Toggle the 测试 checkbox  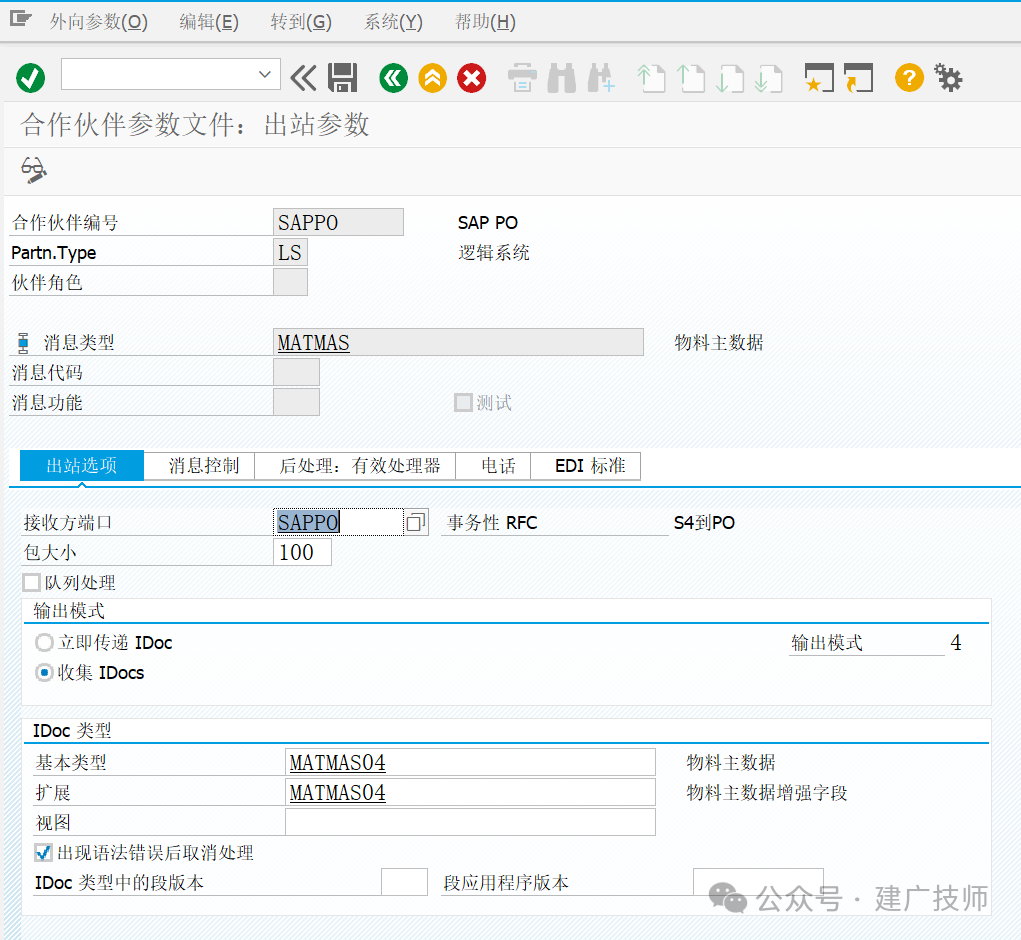click(463, 403)
